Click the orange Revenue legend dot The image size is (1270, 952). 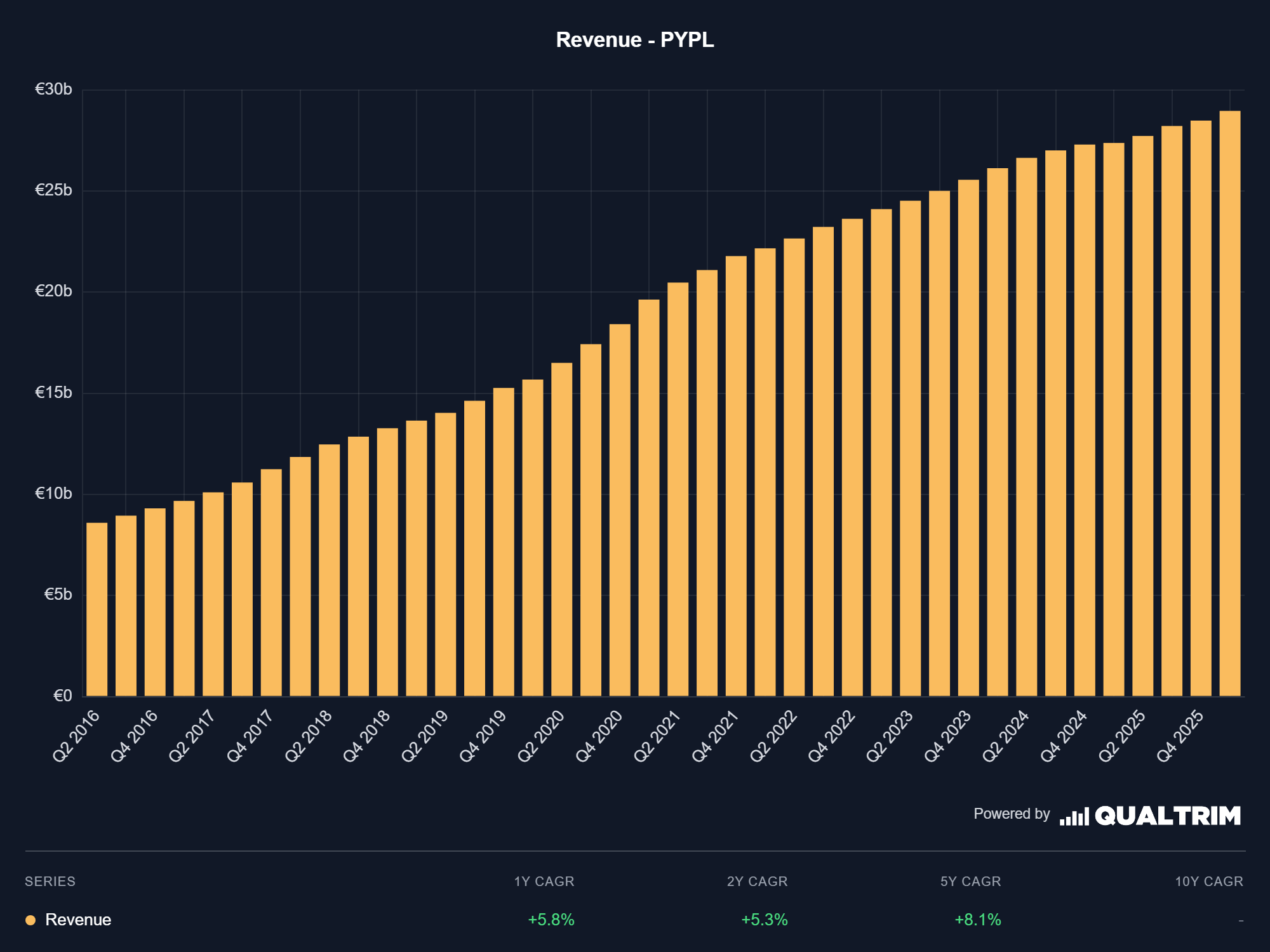(x=30, y=920)
